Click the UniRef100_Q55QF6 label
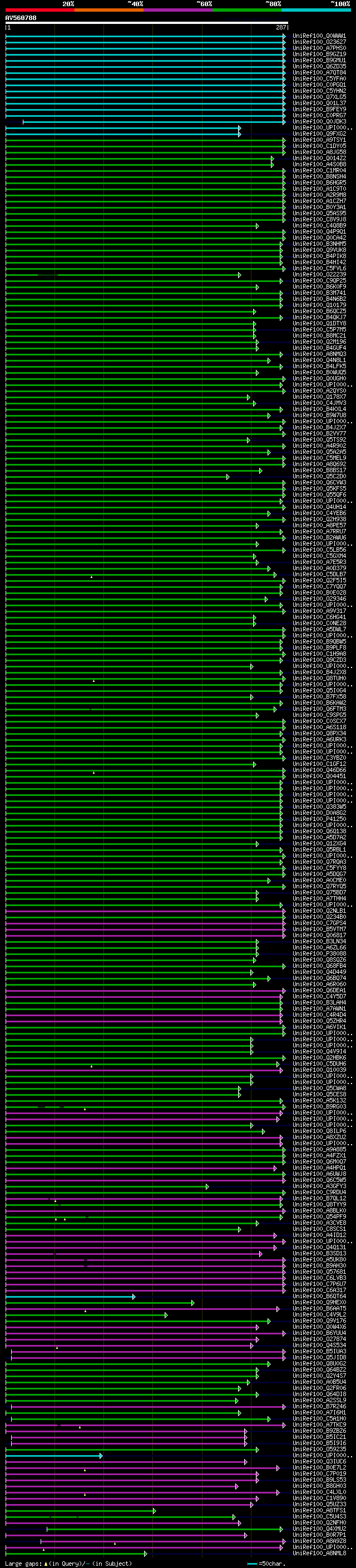This screenshot has width=356, height=1568. pos(319,495)
